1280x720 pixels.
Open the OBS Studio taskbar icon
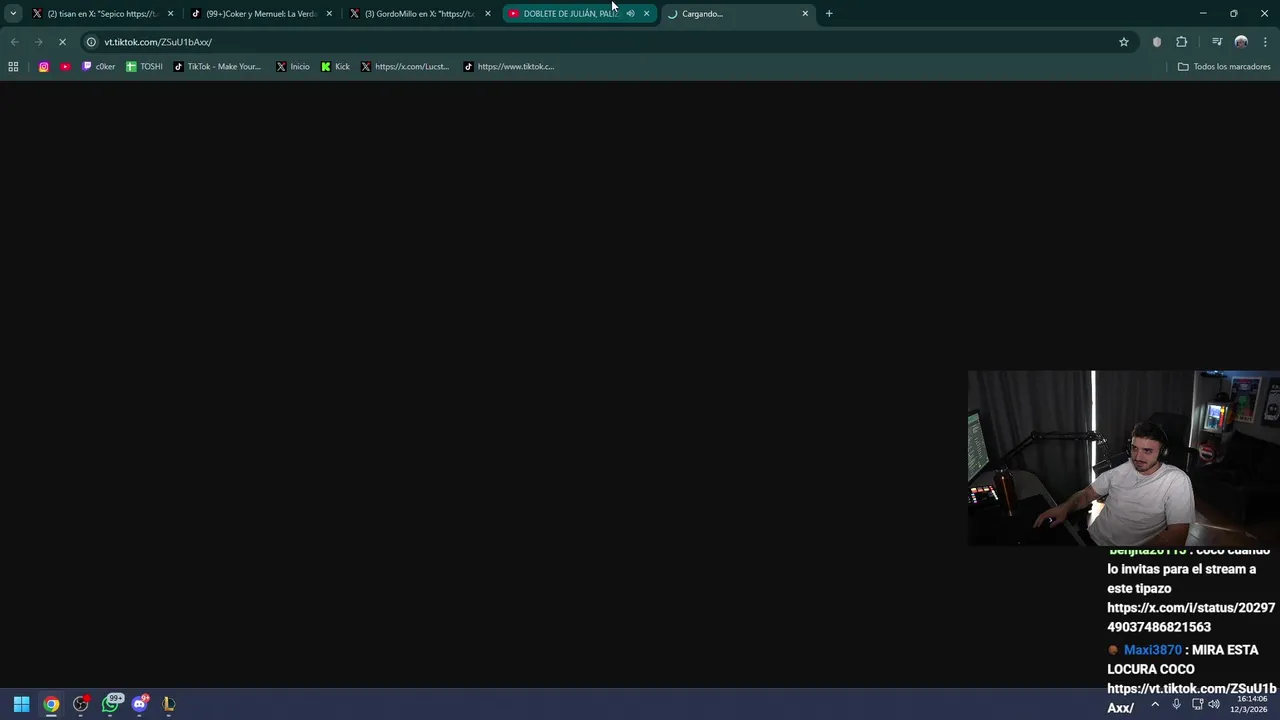pos(81,704)
